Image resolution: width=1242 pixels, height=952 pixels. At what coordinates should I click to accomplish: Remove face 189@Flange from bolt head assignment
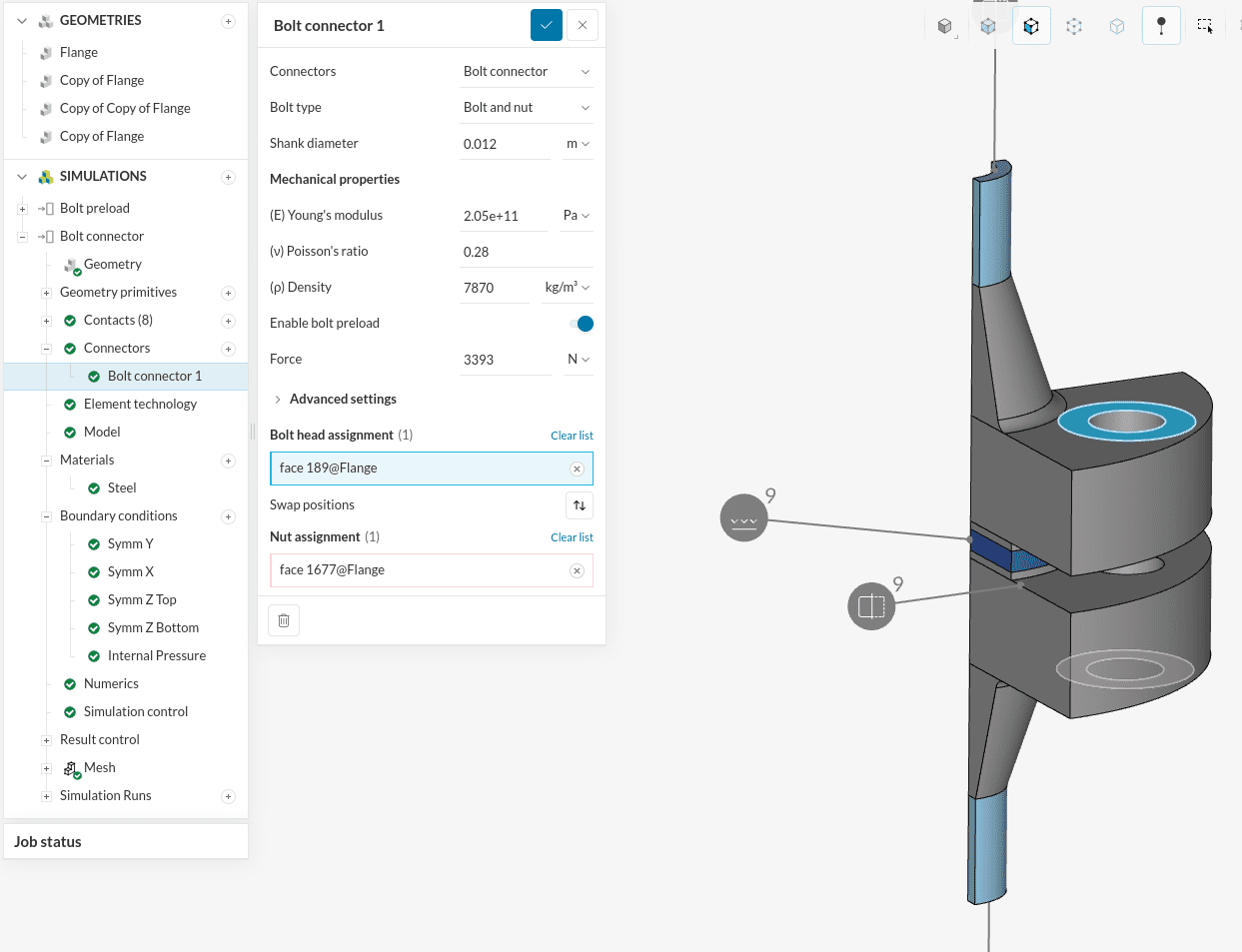point(577,469)
